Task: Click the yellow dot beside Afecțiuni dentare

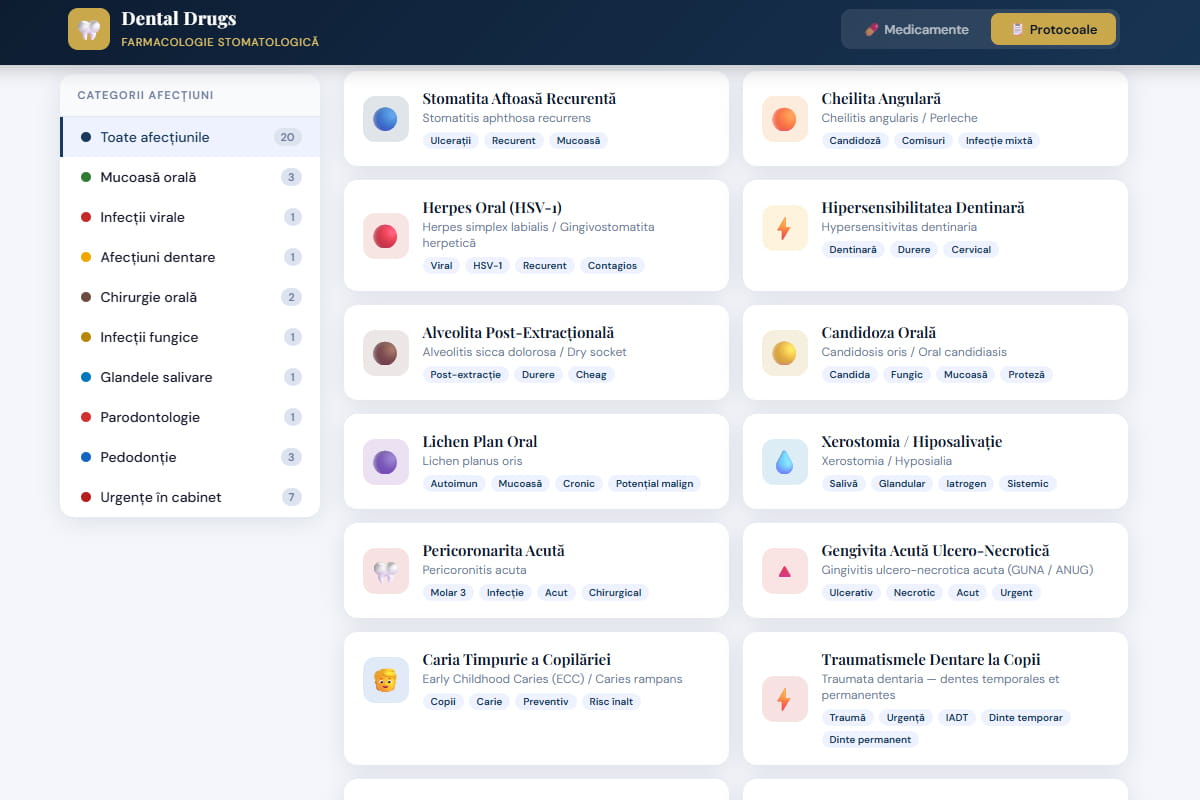Action: (x=86, y=257)
